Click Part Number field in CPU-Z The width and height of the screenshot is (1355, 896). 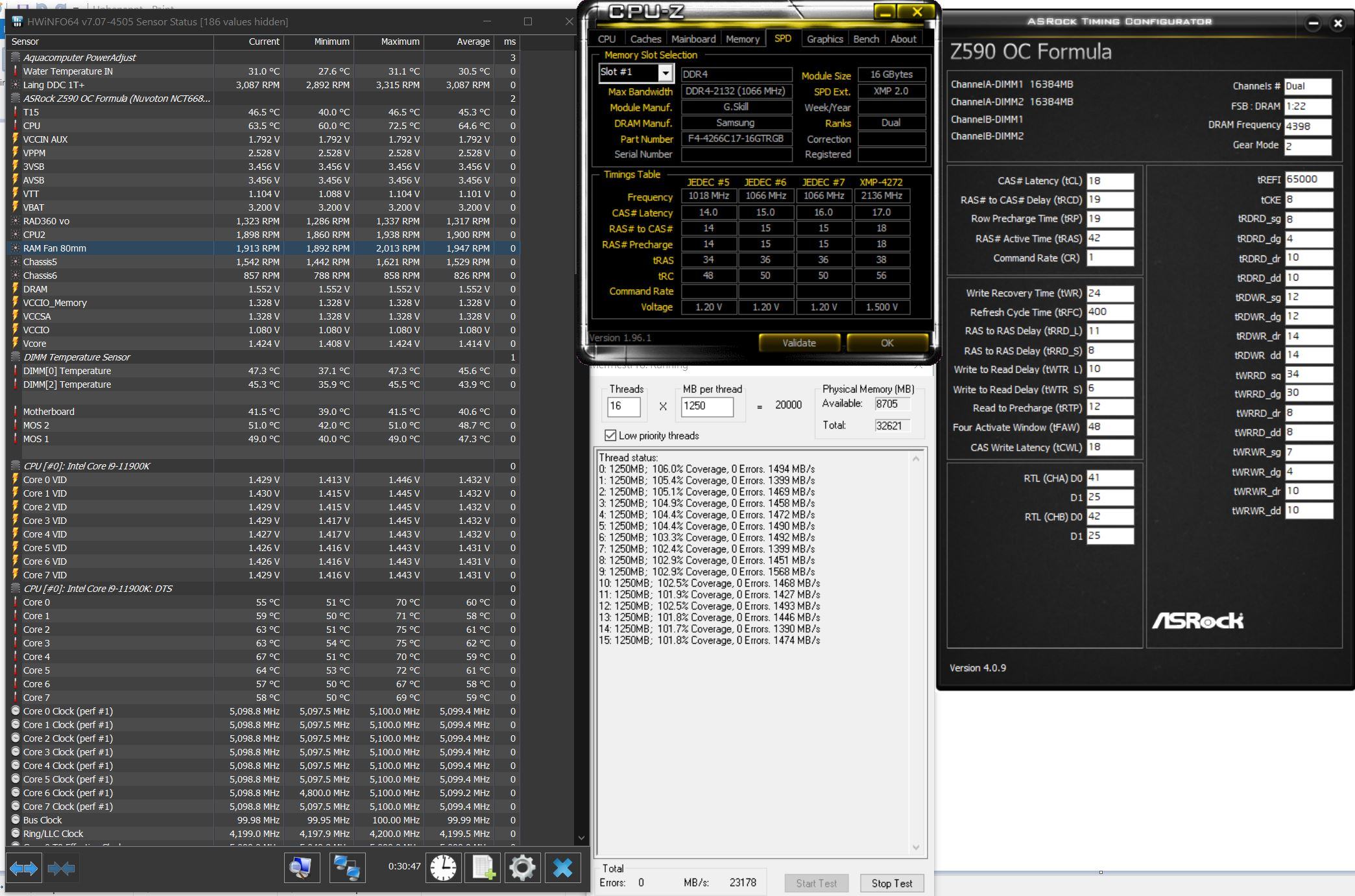736,139
